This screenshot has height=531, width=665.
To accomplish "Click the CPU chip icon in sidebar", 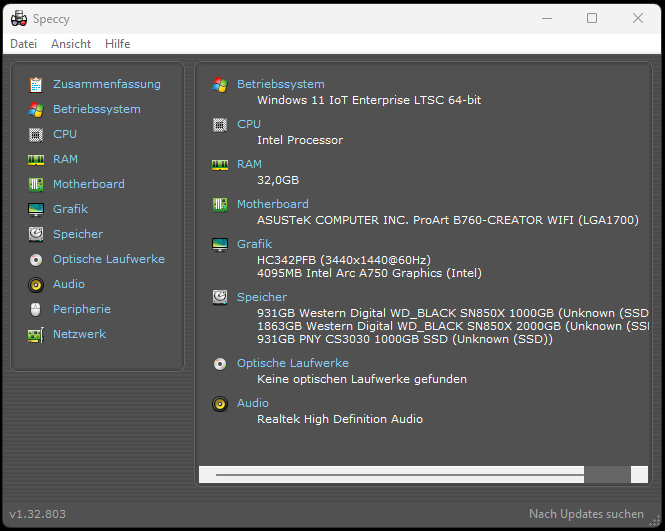I will click(36, 135).
